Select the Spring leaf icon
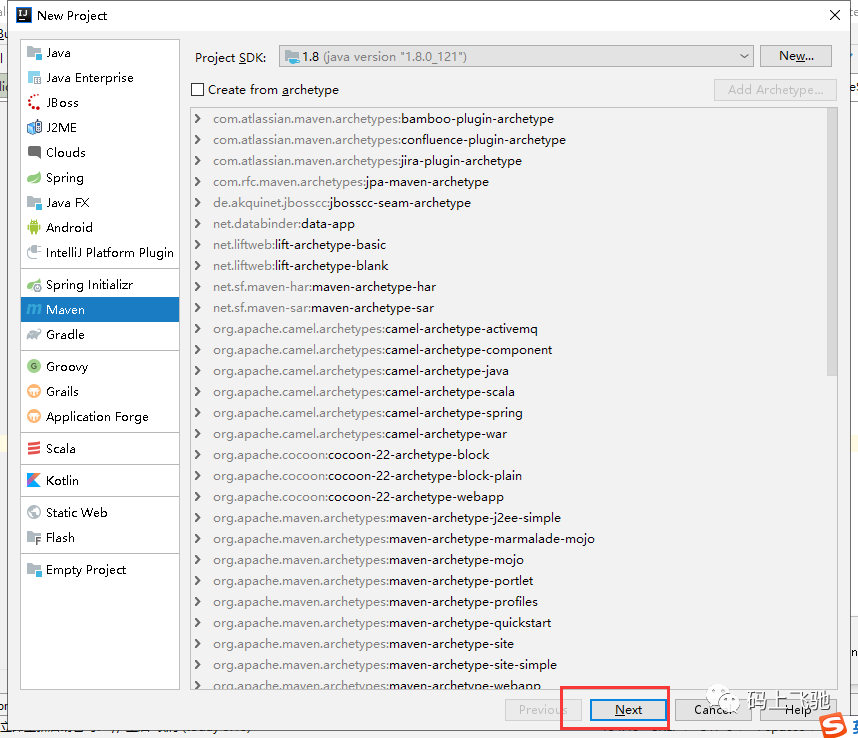 click(x=34, y=178)
